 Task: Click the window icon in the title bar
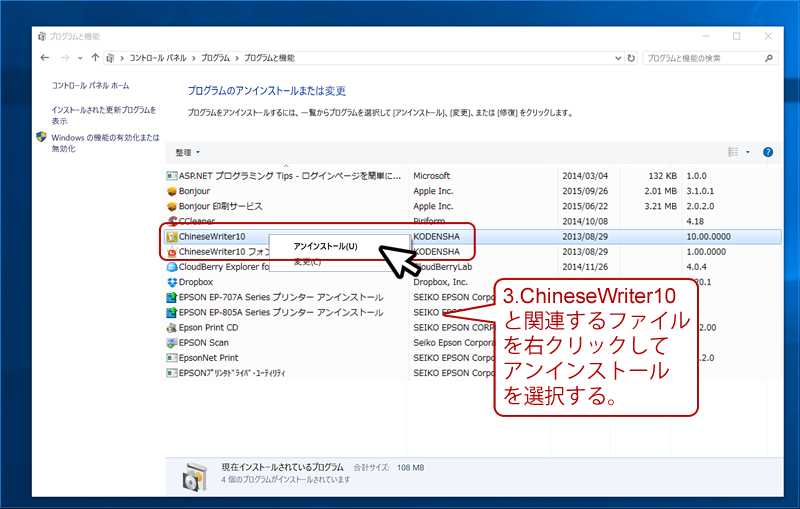coord(42,36)
